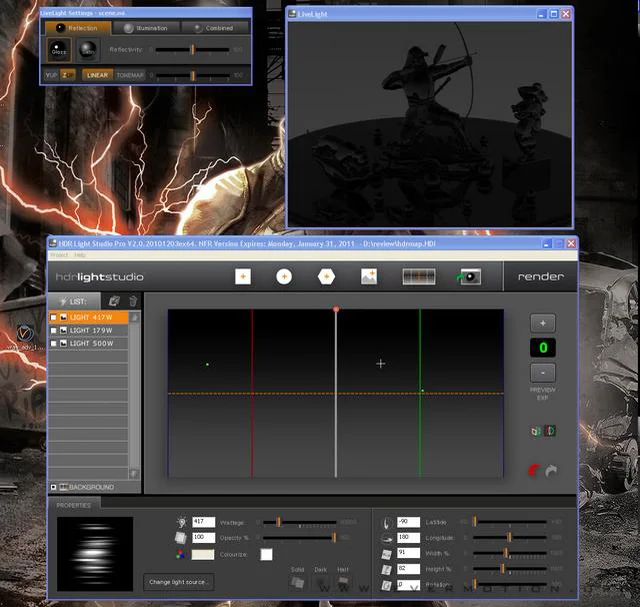
Task: Choose the Solid falloff icon
Action: pyautogui.click(x=298, y=583)
